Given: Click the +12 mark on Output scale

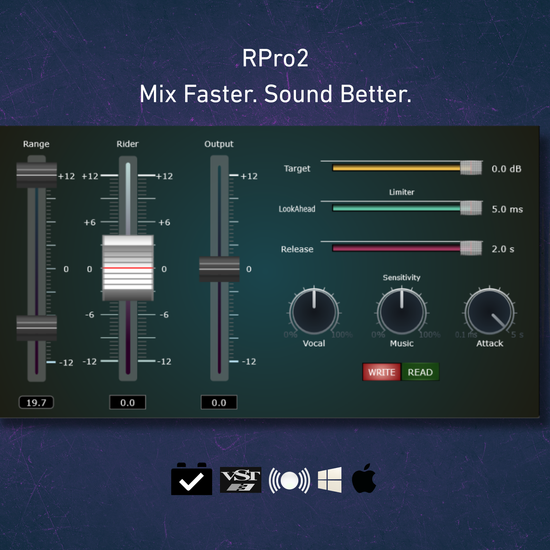Looking at the screenshot, I should (249, 176).
